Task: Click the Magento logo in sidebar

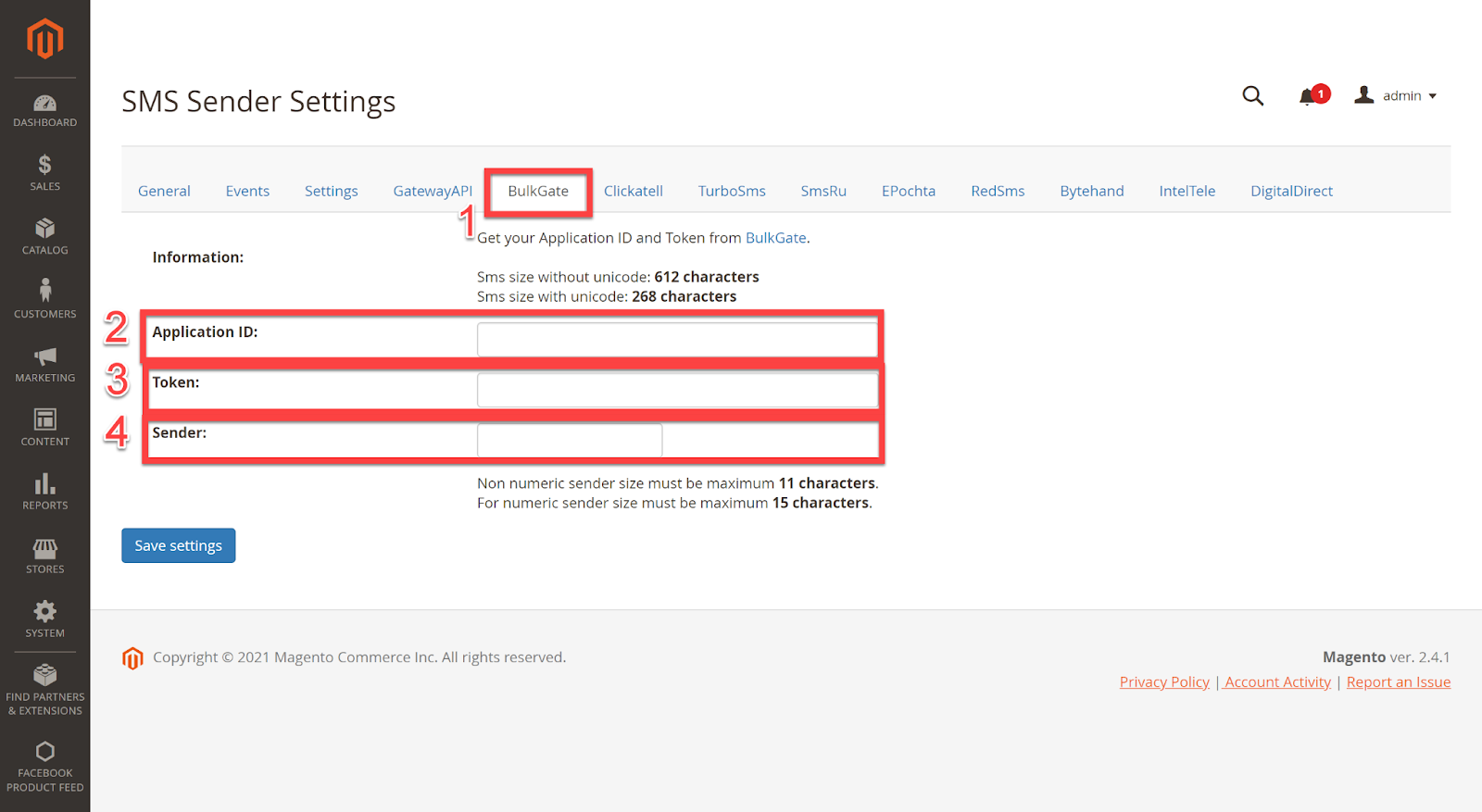Action: pos(44,39)
